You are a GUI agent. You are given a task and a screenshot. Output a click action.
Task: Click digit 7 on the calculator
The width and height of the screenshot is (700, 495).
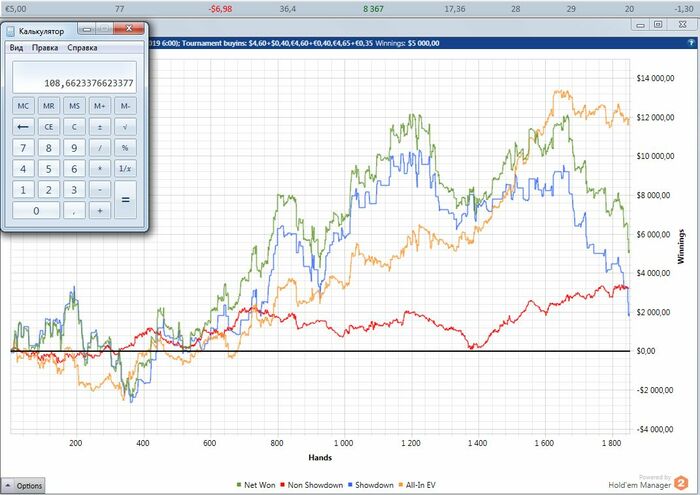23,148
